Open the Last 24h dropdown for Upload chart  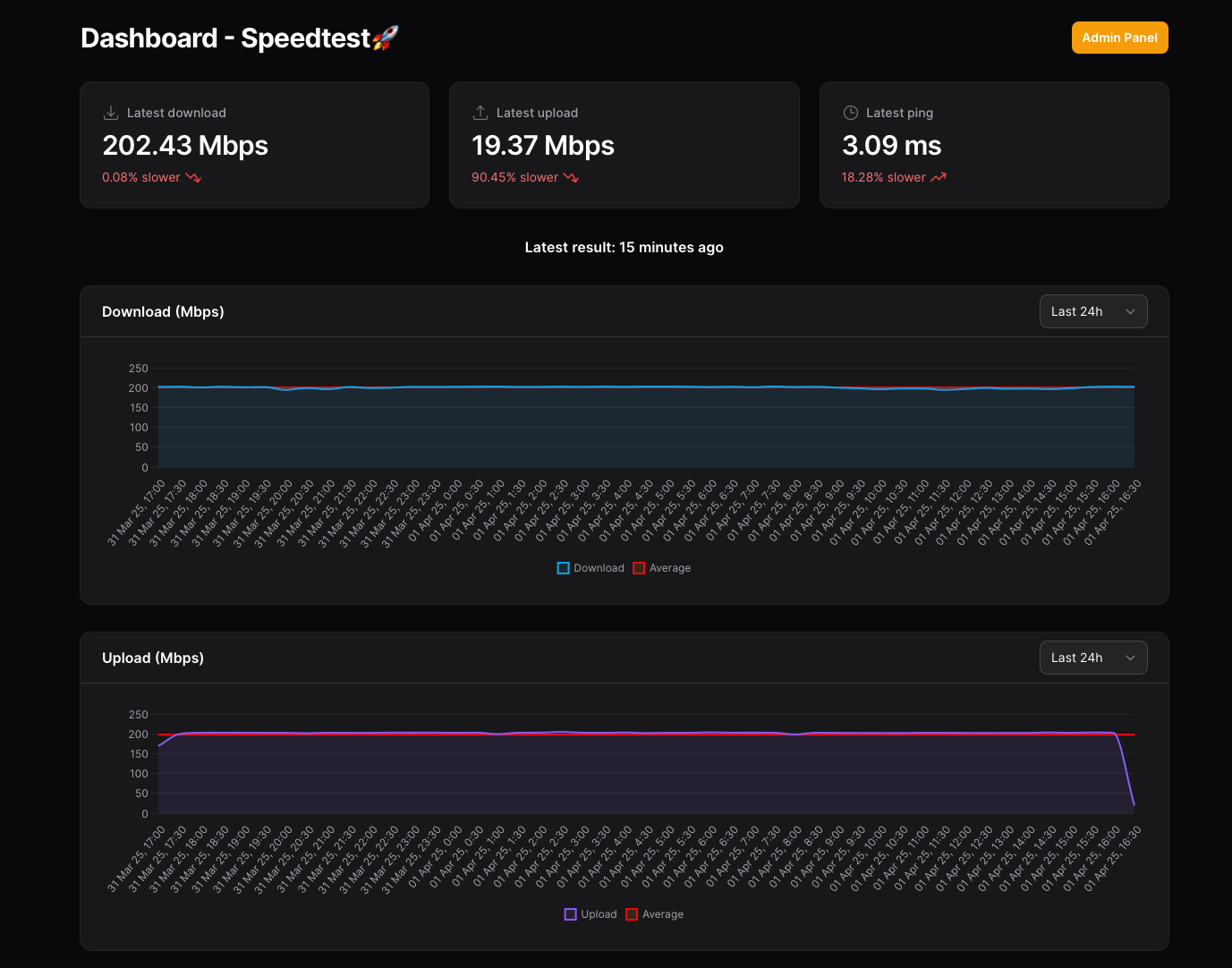pos(1092,658)
